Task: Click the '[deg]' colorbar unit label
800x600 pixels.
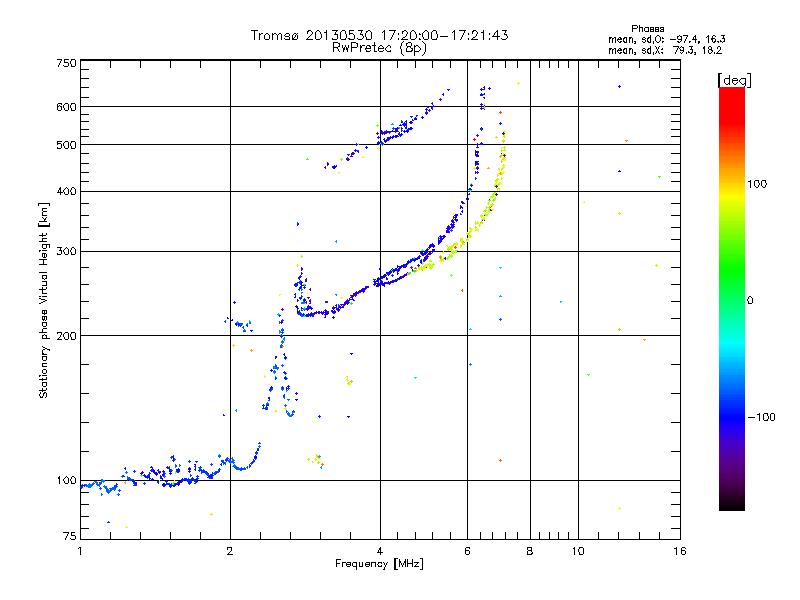Action: 734,80
